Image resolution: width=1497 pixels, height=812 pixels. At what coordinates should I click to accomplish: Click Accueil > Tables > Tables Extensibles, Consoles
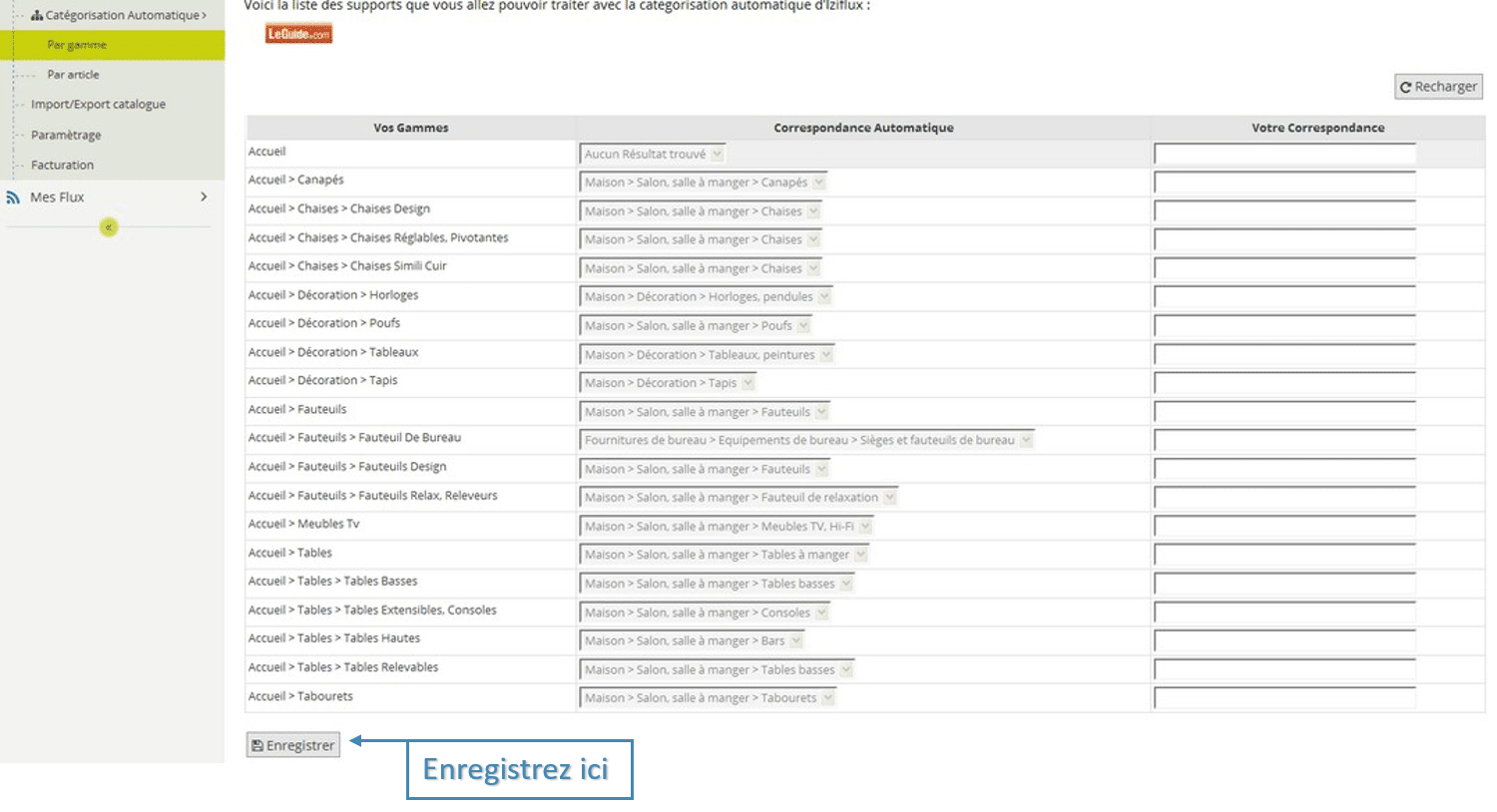(372, 609)
